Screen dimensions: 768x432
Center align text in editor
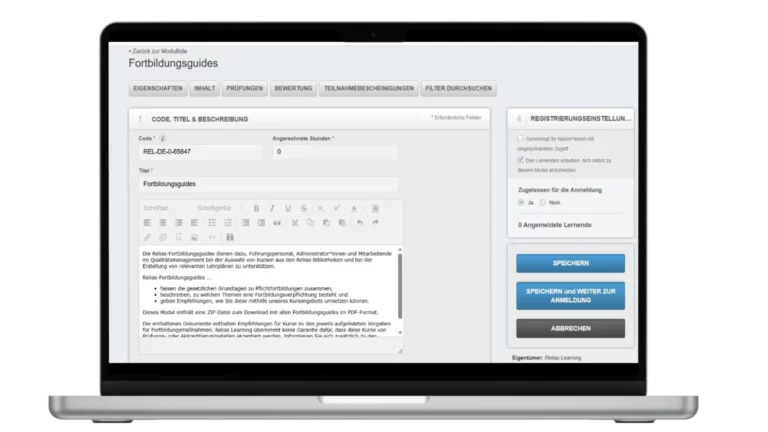pyautogui.click(x=163, y=223)
